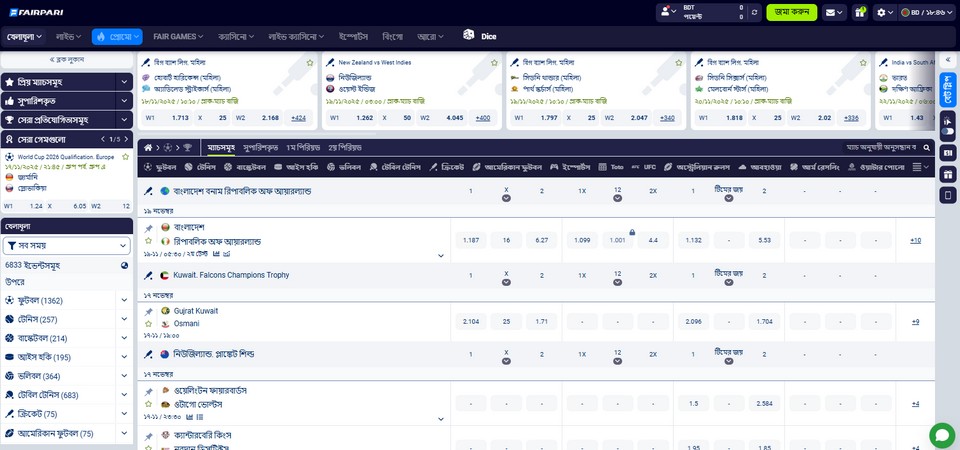Open +424 more markets link

(298, 118)
